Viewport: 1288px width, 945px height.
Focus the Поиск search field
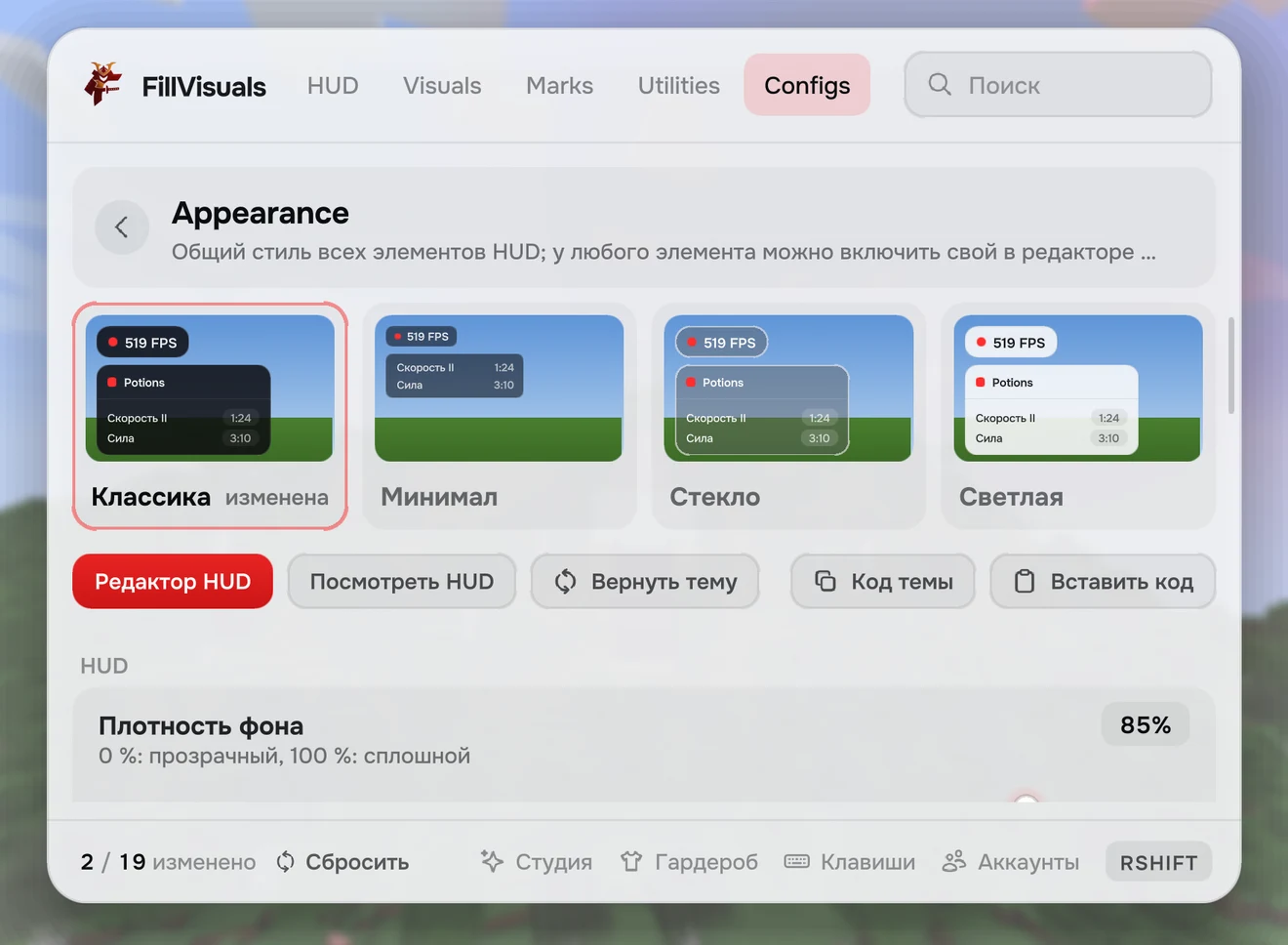click(1058, 85)
